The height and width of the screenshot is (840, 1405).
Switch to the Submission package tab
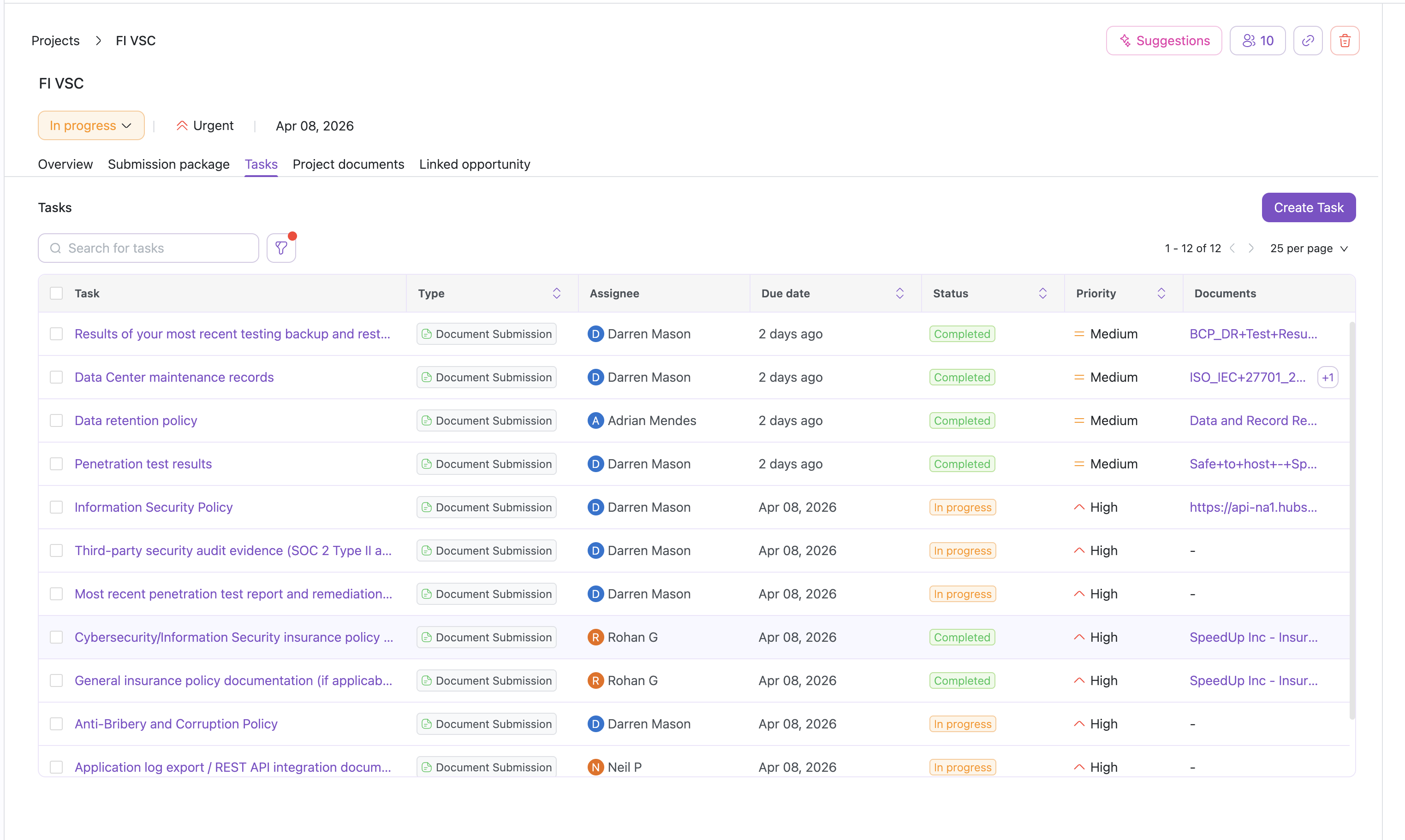tap(168, 164)
